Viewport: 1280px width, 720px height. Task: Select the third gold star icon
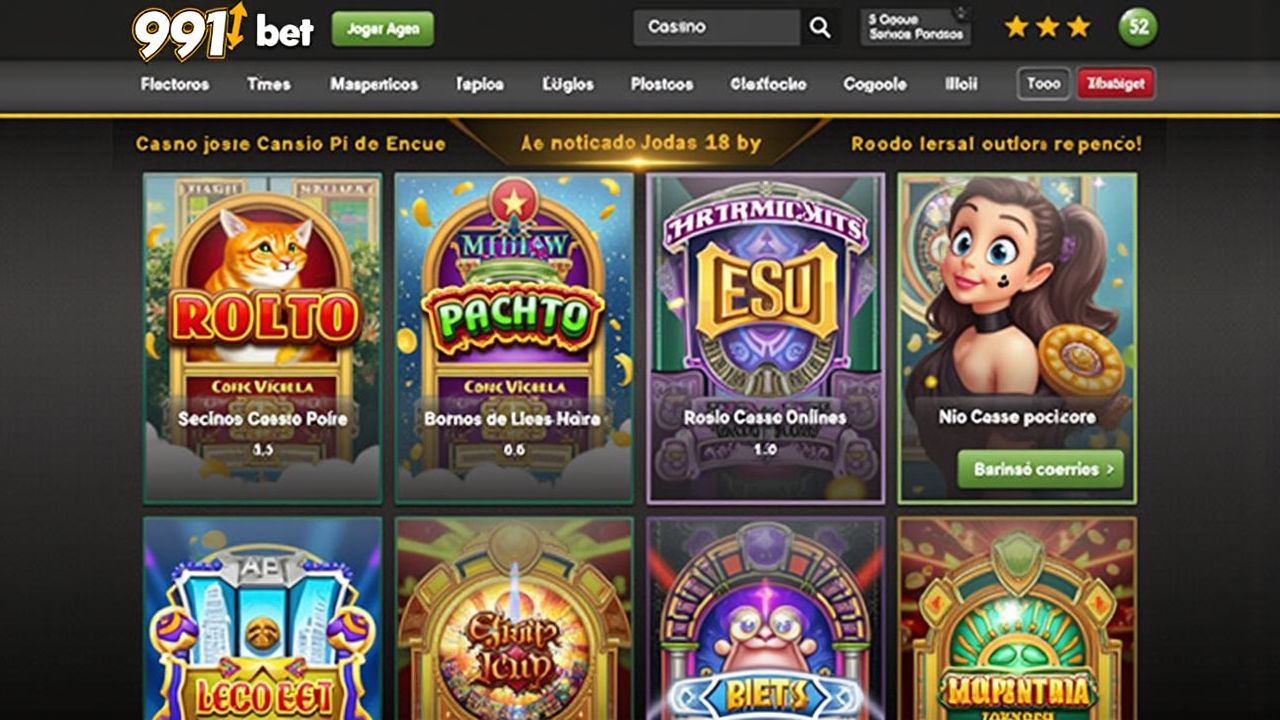pyautogui.click(x=1078, y=28)
